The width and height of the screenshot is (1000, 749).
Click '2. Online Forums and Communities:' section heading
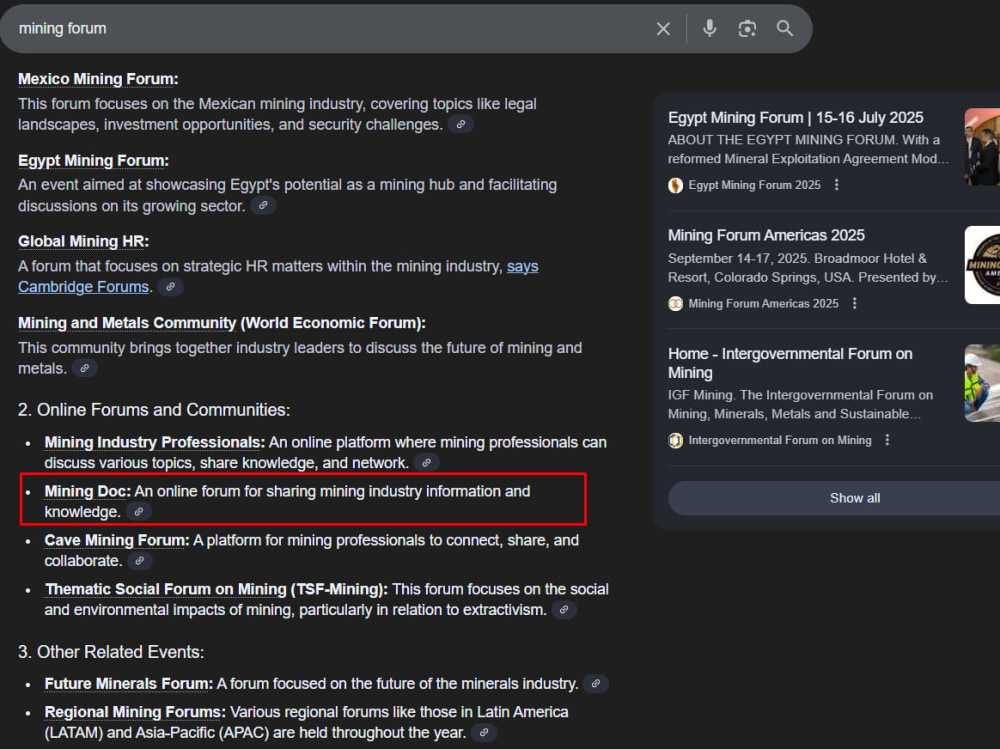coord(154,410)
